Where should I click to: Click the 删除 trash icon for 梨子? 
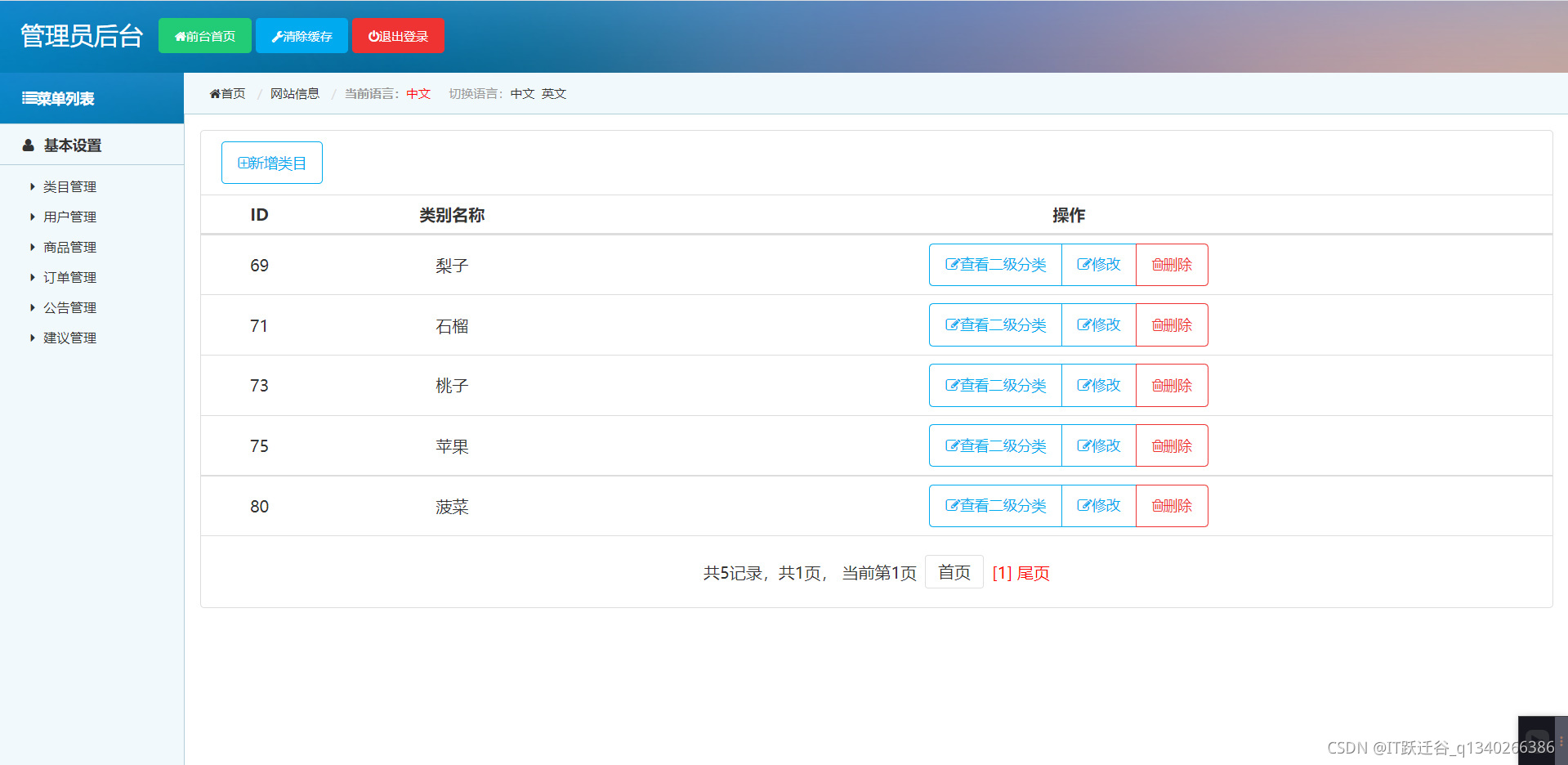coord(1157,265)
